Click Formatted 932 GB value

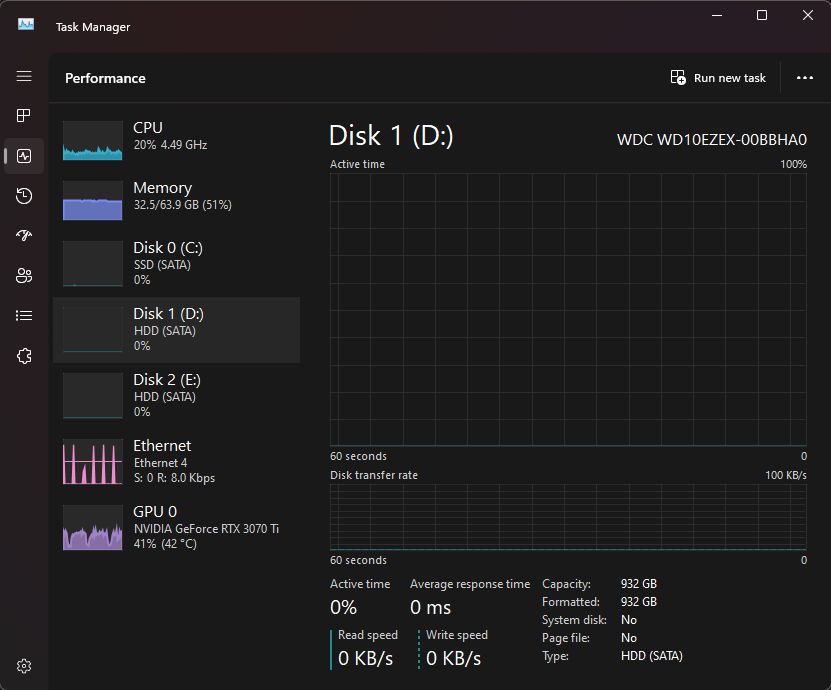[x=639, y=601]
